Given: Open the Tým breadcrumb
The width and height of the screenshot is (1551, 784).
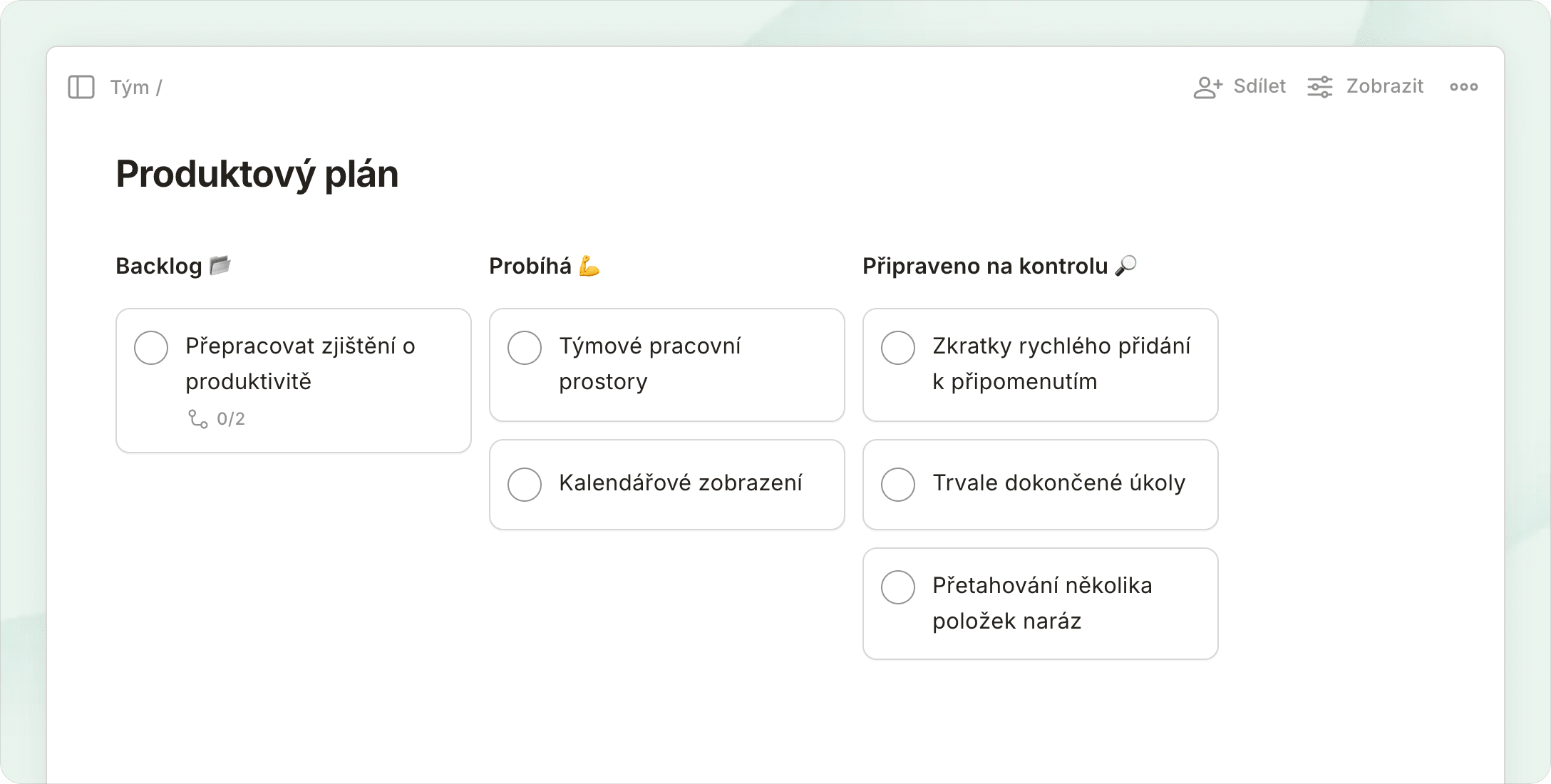Looking at the screenshot, I should point(130,88).
